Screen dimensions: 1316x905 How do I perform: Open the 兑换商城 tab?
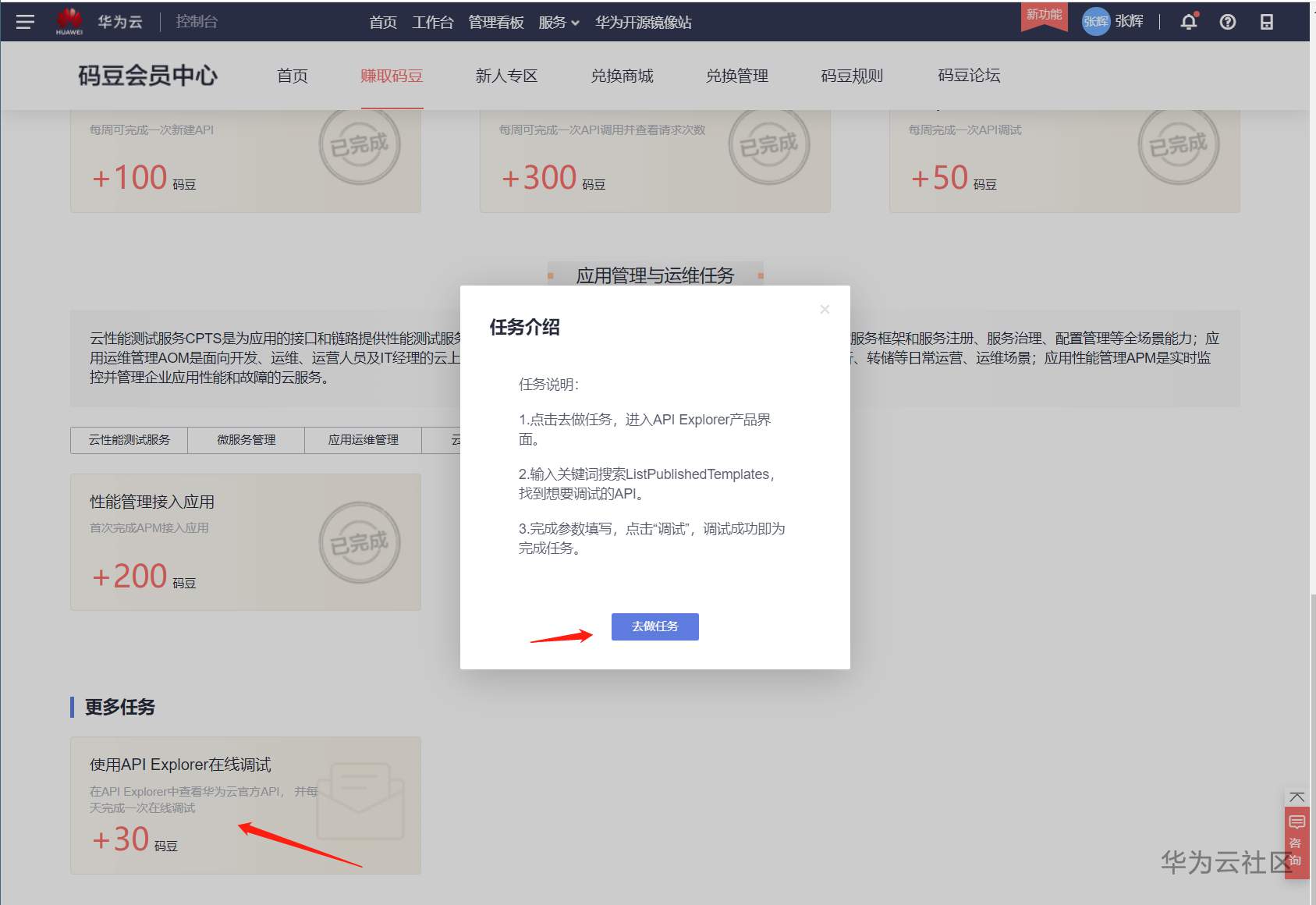click(623, 76)
